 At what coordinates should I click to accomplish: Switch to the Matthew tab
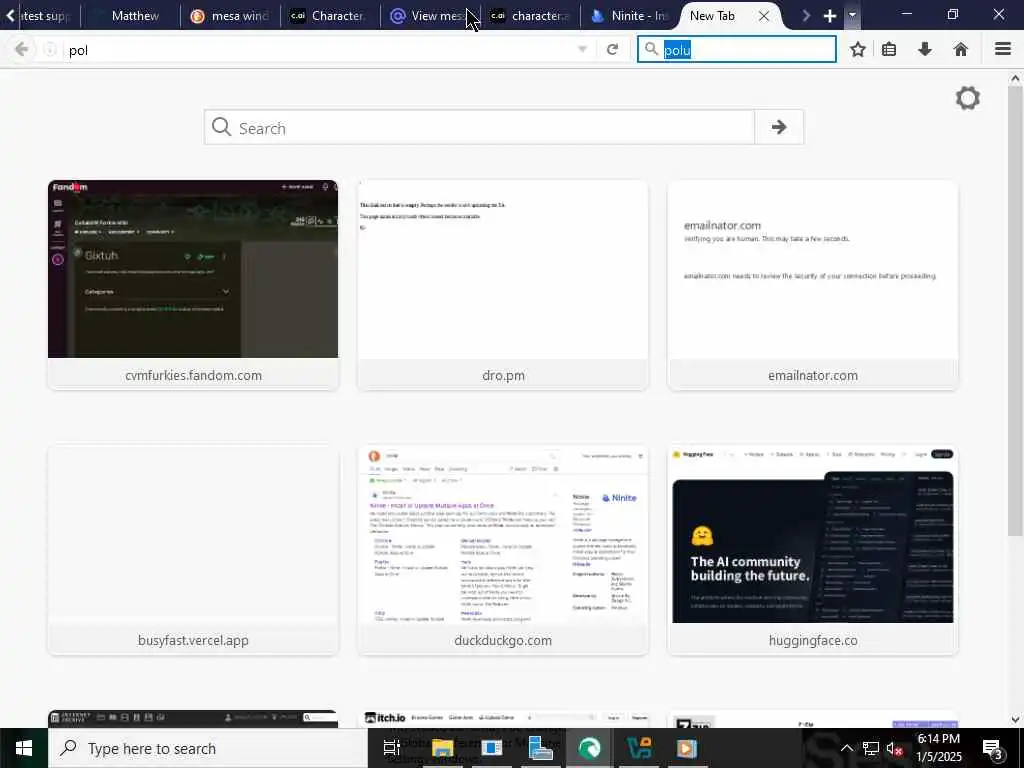click(130, 16)
